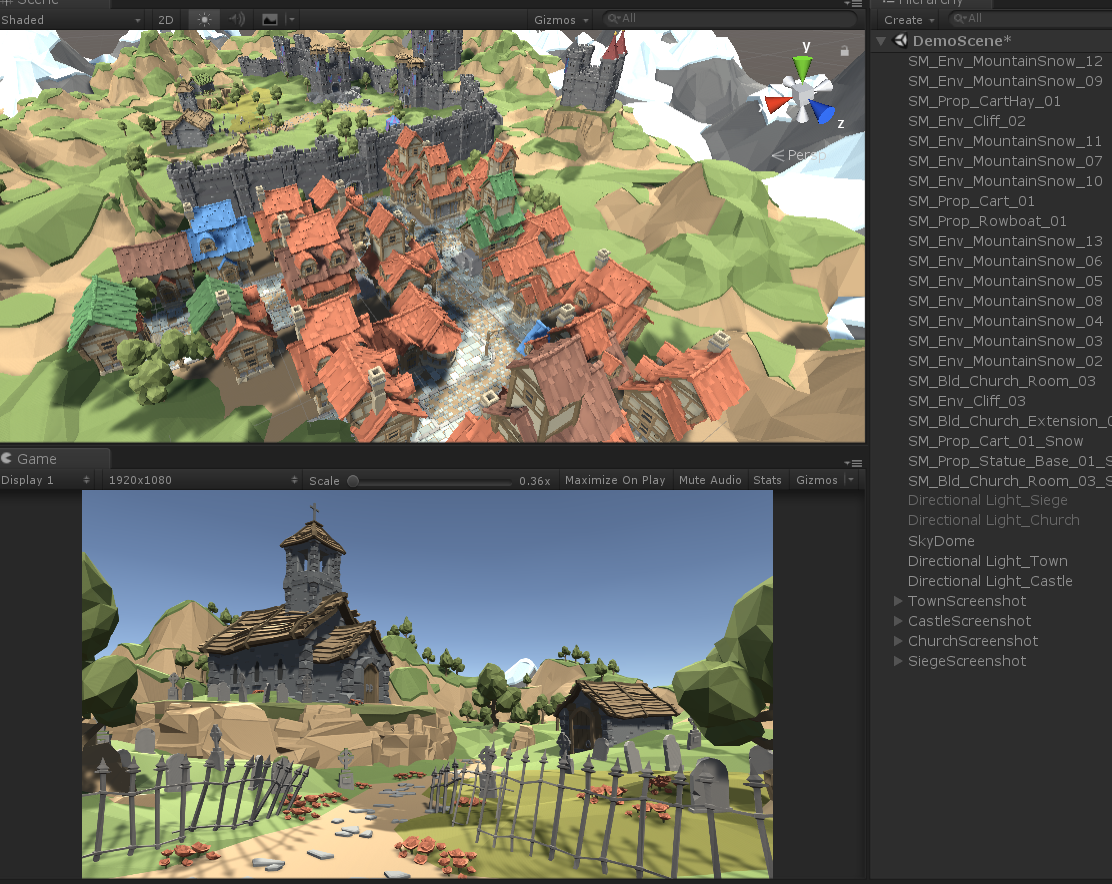Toggle Maximize On Play

[615, 480]
